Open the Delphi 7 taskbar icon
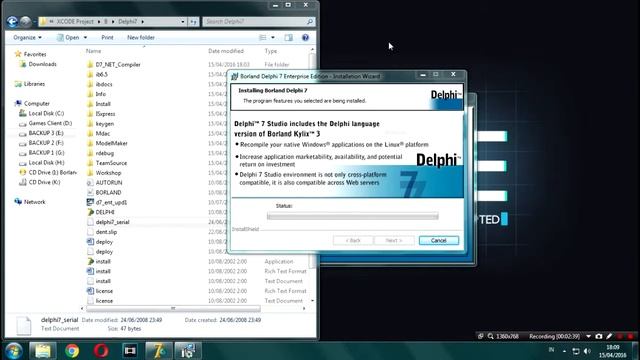 (x=158, y=351)
